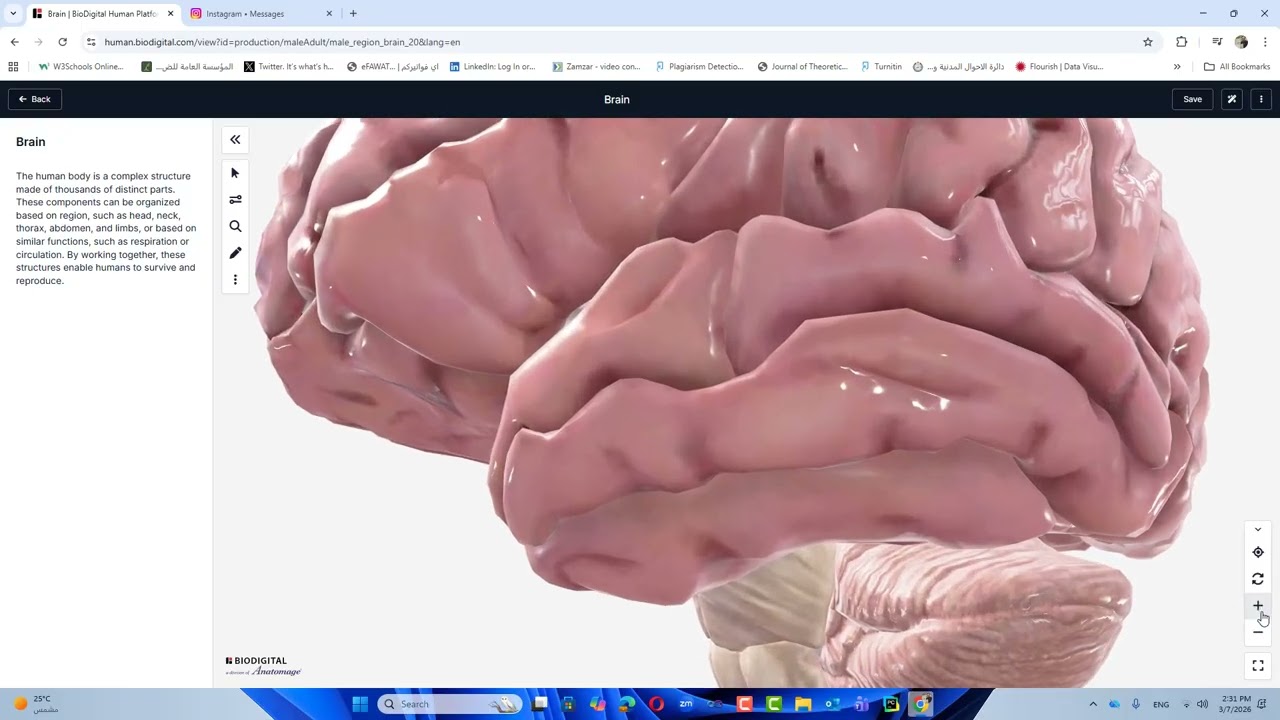Switch the ENG input language

point(1161,704)
